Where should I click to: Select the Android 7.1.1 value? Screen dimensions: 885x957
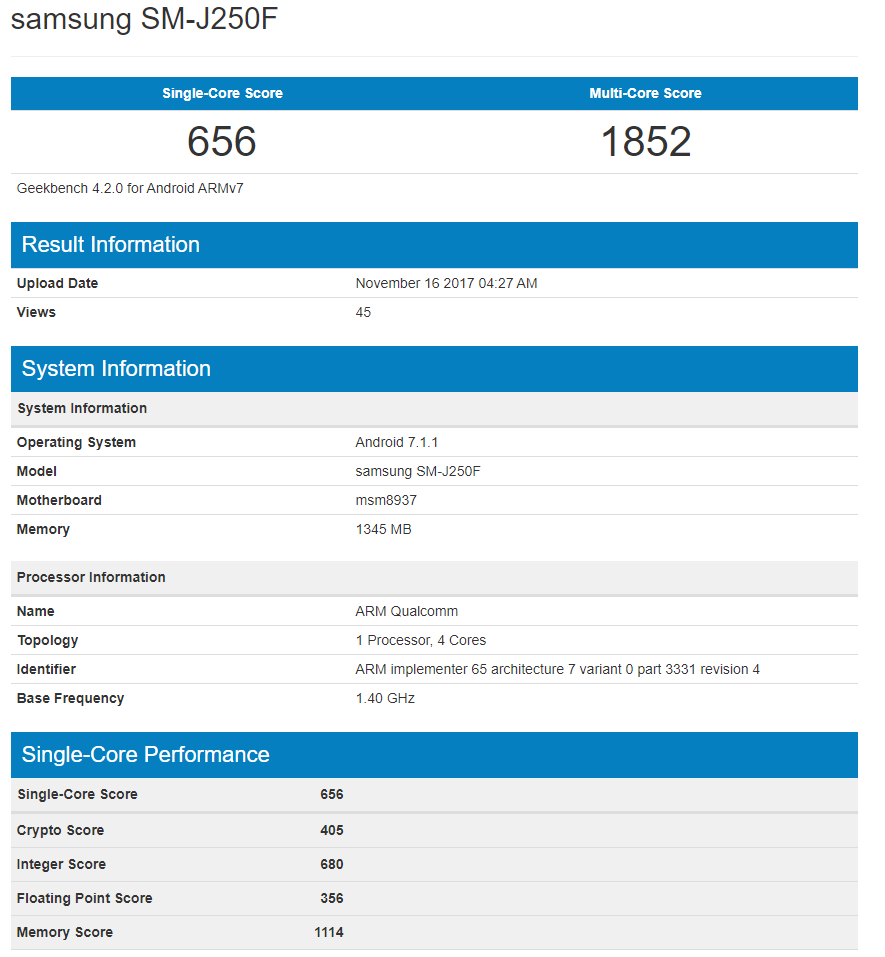pyautogui.click(x=397, y=442)
